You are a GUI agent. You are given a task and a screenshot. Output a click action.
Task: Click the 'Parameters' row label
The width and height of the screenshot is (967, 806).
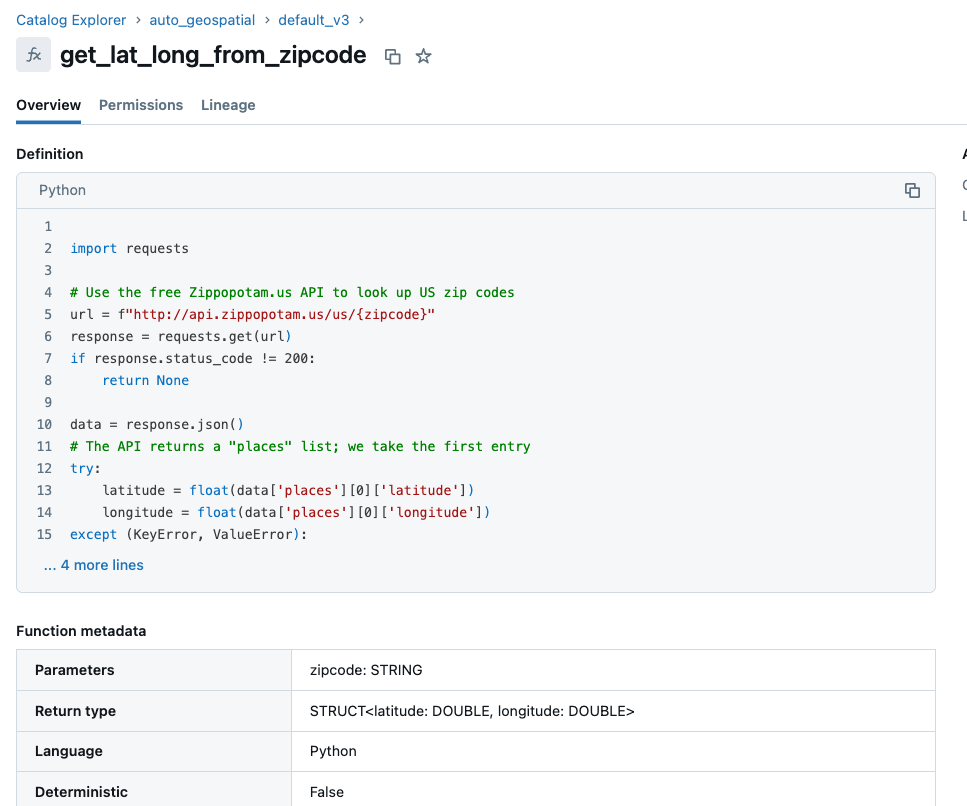click(75, 670)
